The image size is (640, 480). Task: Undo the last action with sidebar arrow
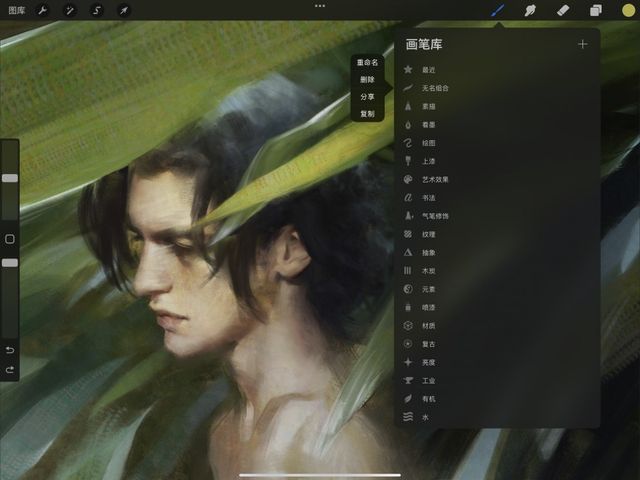(10, 350)
